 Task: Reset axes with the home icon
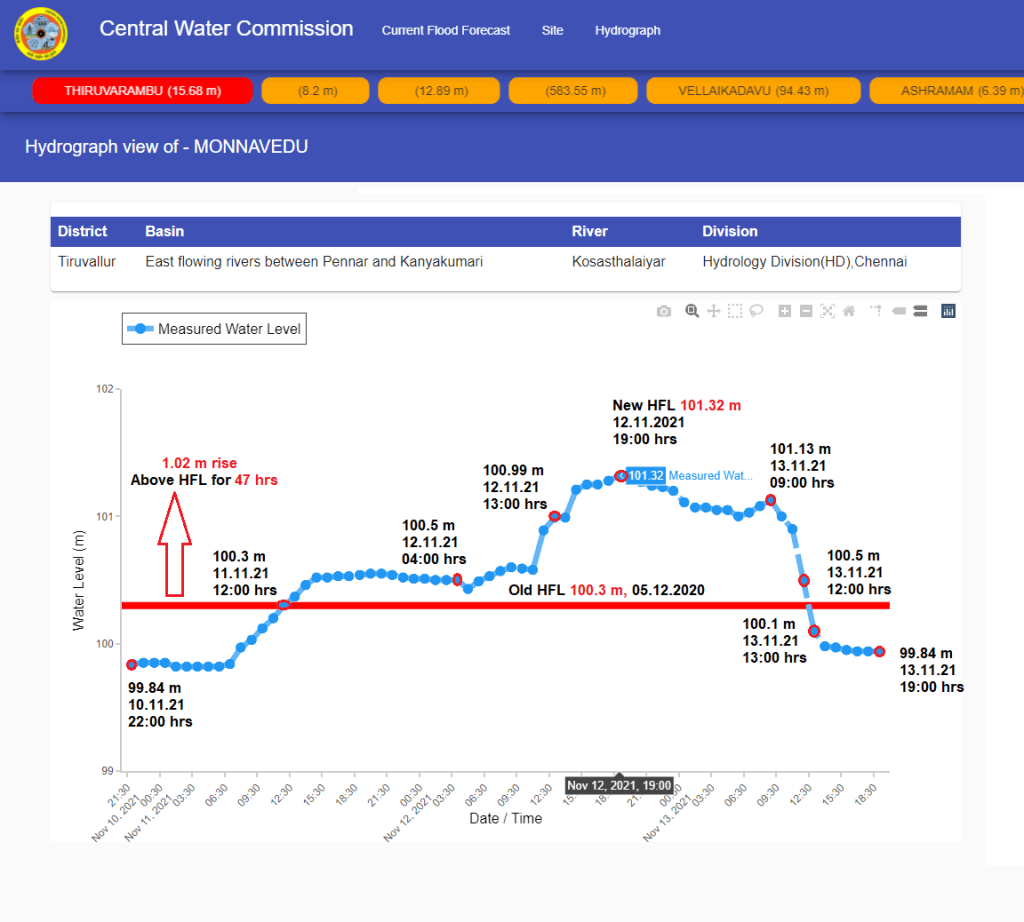click(x=848, y=311)
